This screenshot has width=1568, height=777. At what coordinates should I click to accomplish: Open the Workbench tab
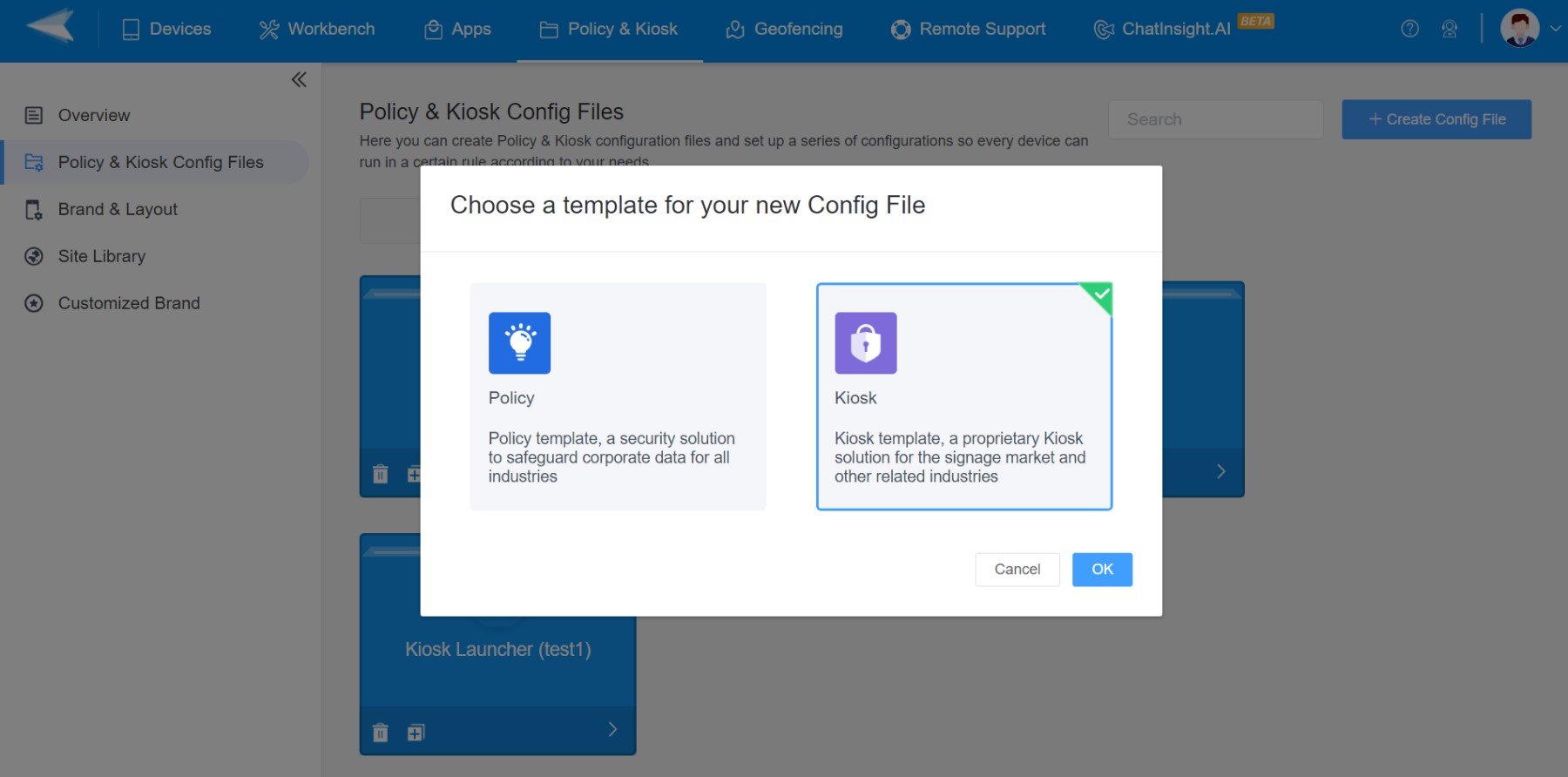[x=317, y=29]
